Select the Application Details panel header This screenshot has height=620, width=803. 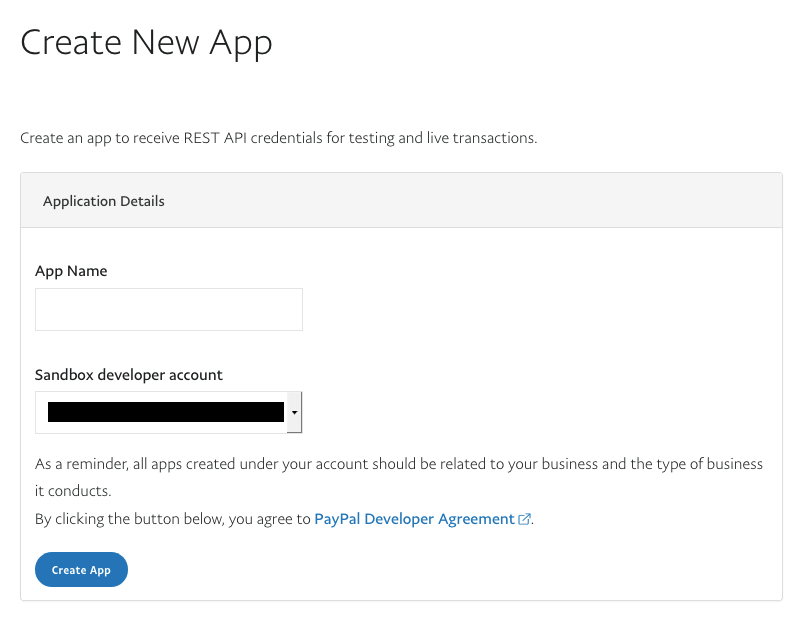click(401, 201)
